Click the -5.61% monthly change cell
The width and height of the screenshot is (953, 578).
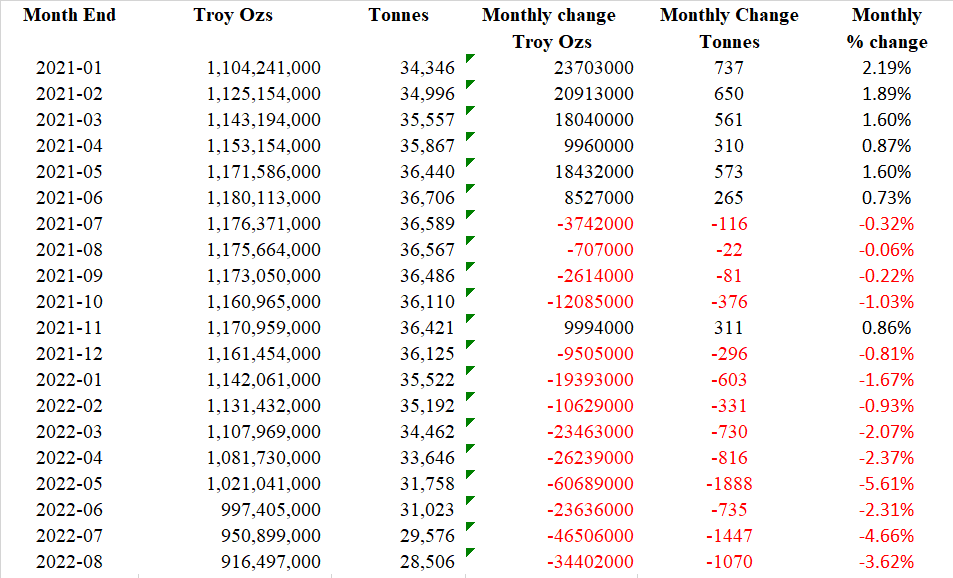click(886, 484)
